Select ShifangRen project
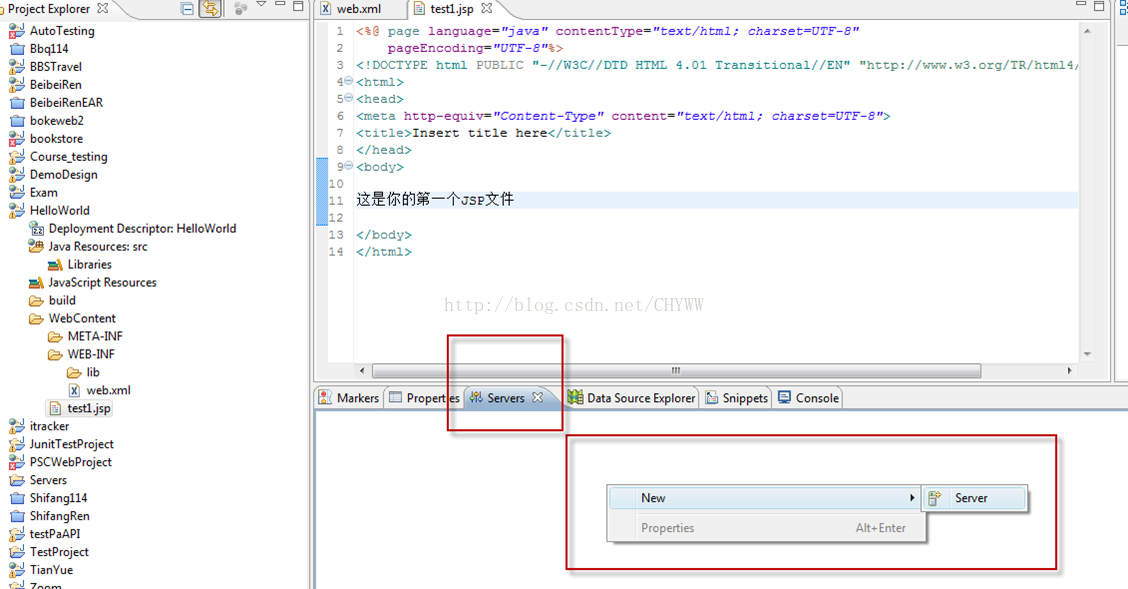Screen dimensions: 1128x589 point(59,516)
